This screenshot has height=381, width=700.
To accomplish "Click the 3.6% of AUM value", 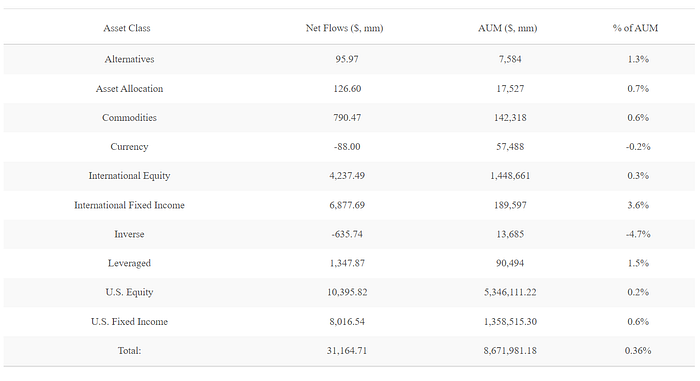I will pyautogui.click(x=638, y=205).
